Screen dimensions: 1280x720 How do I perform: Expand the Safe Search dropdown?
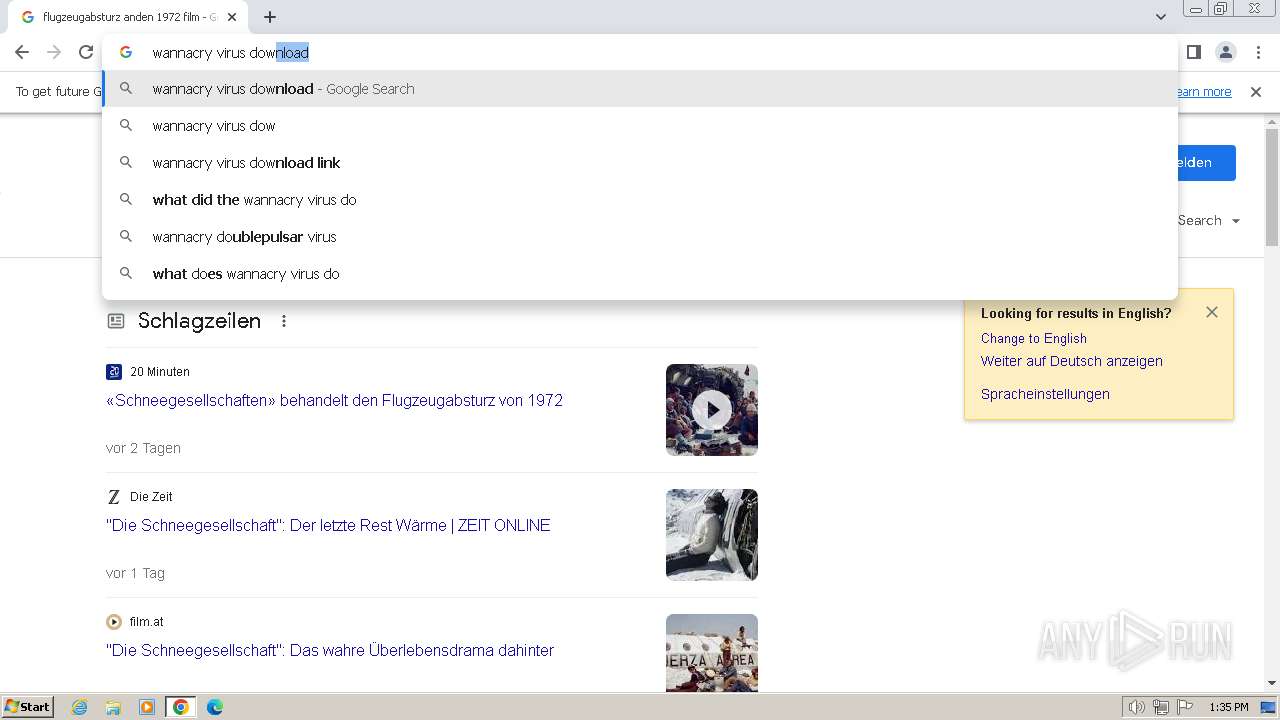coord(1208,220)
